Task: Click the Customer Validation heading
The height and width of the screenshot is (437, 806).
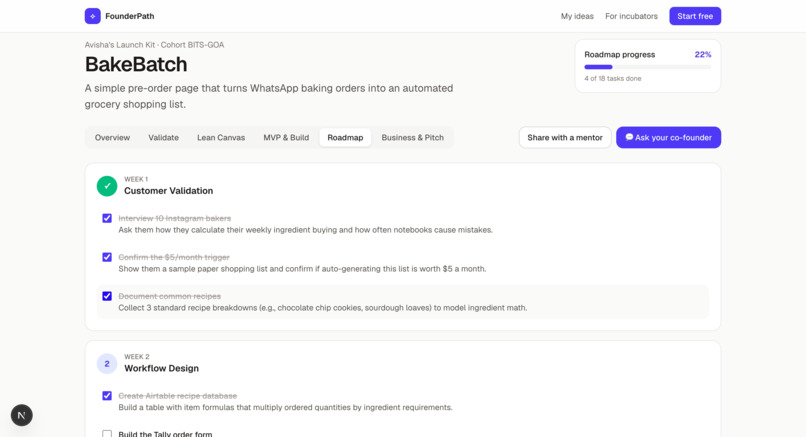Action: click(169, 191)
